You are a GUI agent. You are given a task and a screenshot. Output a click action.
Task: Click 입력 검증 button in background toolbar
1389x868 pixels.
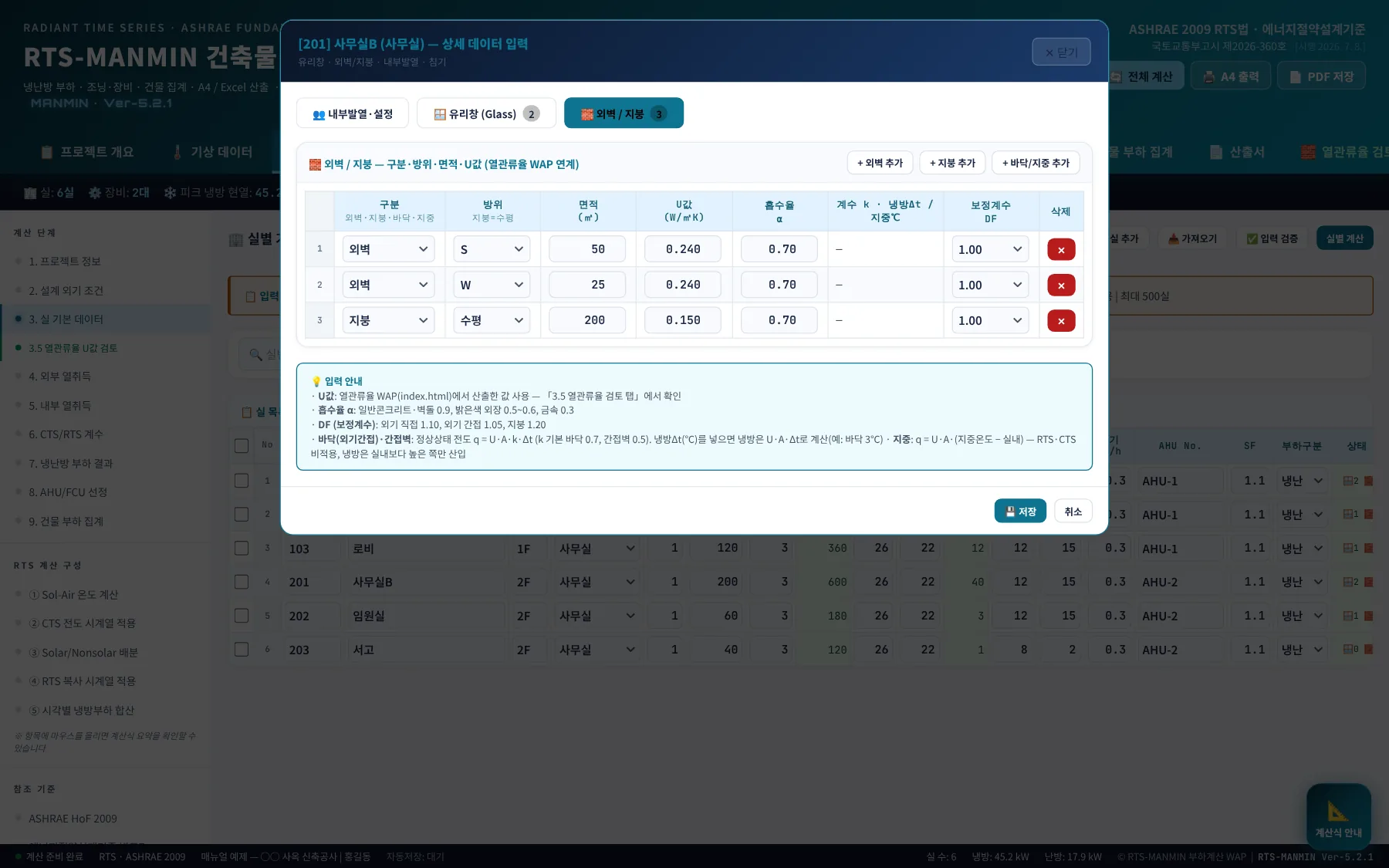pos(1272,238)
